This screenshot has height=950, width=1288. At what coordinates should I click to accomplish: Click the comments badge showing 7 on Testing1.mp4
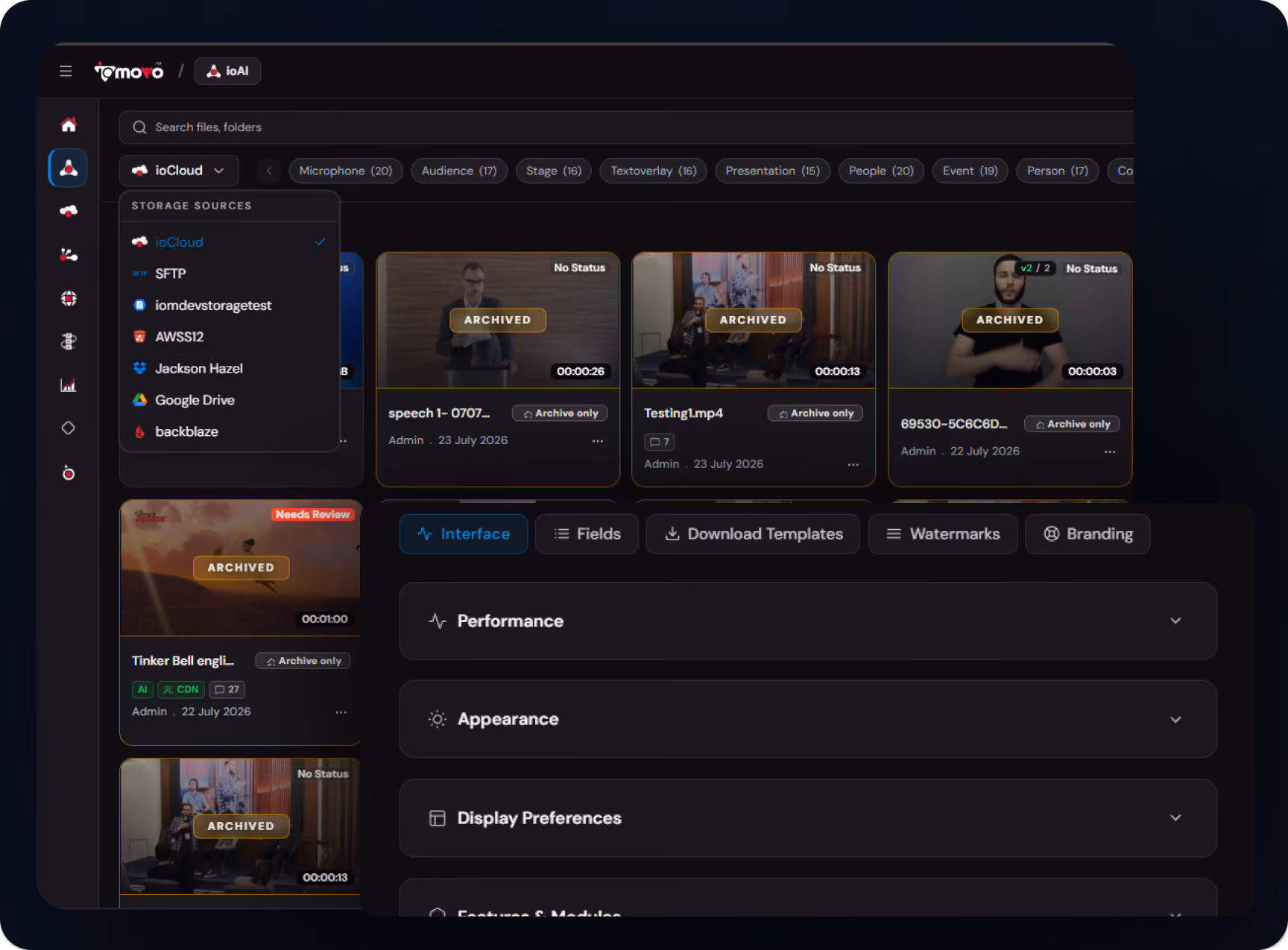click(659, 442)
